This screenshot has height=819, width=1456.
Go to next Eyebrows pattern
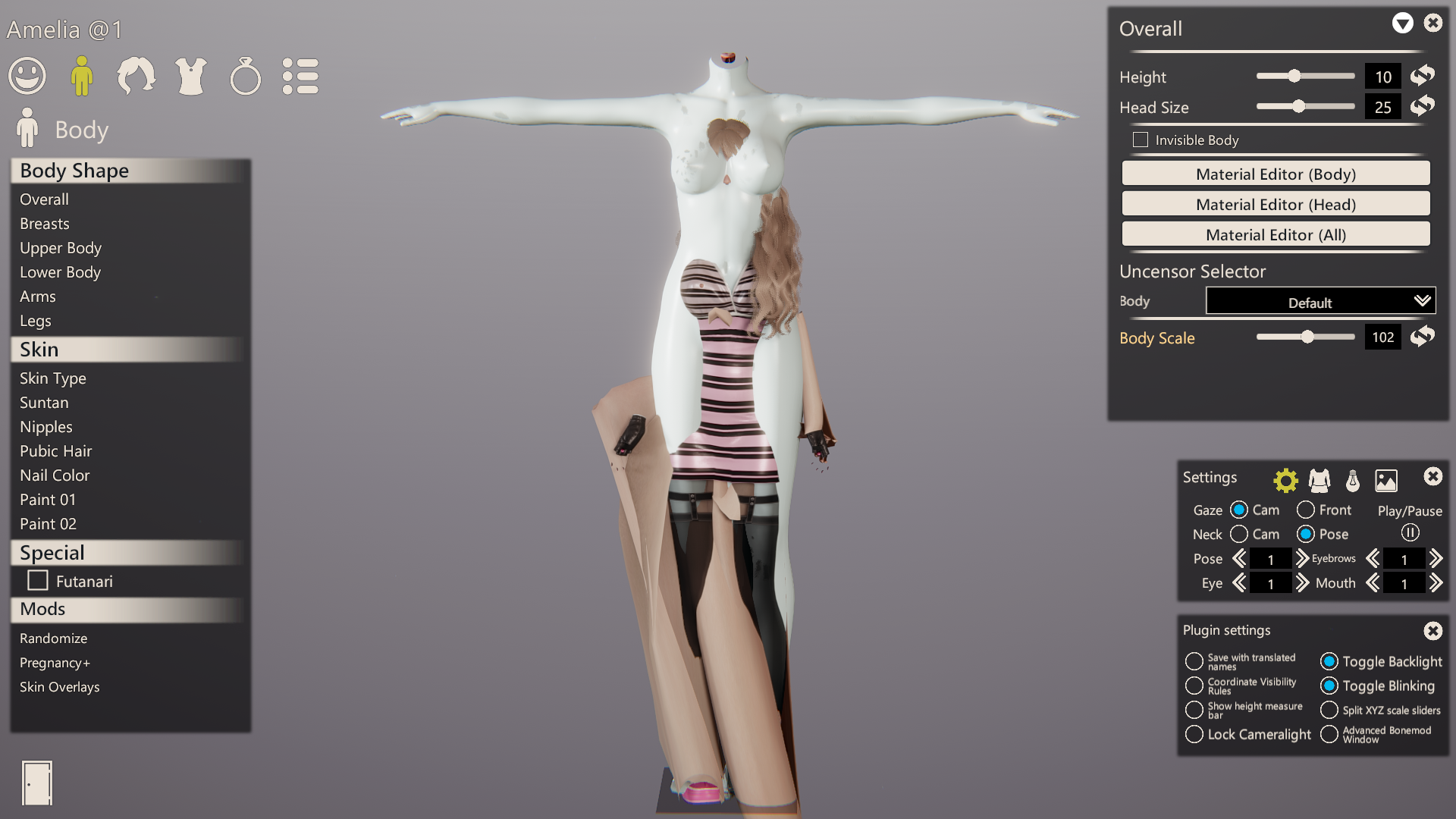1436,559
